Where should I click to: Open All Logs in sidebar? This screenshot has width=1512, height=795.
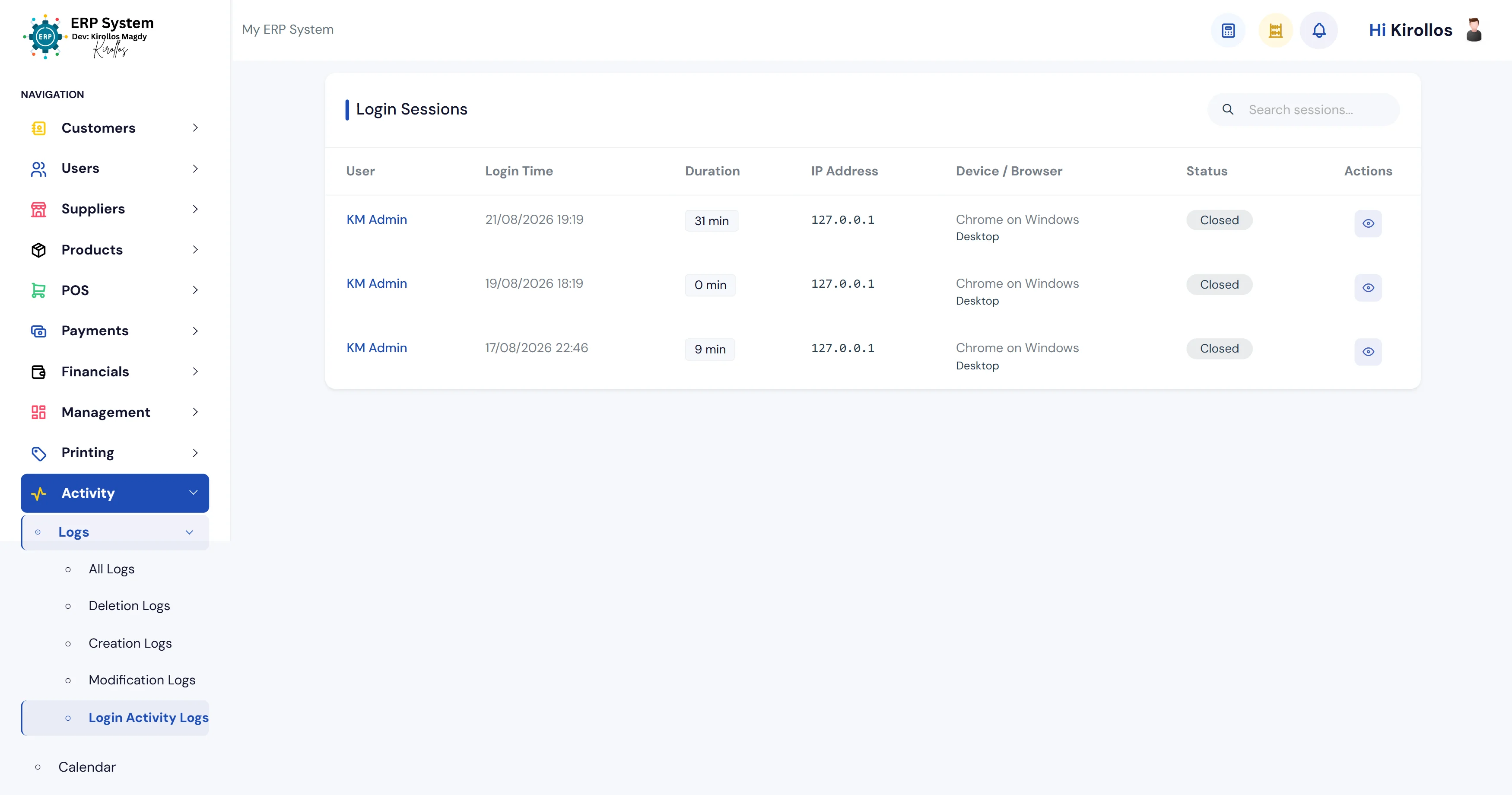[111, 569]
